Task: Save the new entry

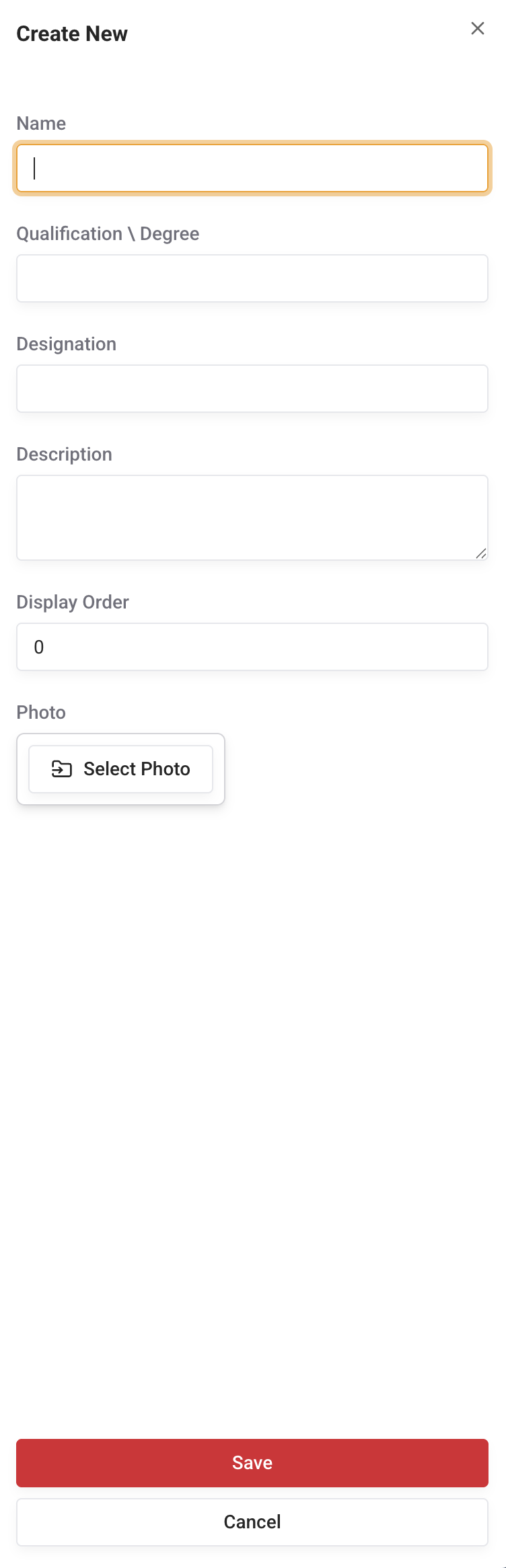Action: (252, 1462)
